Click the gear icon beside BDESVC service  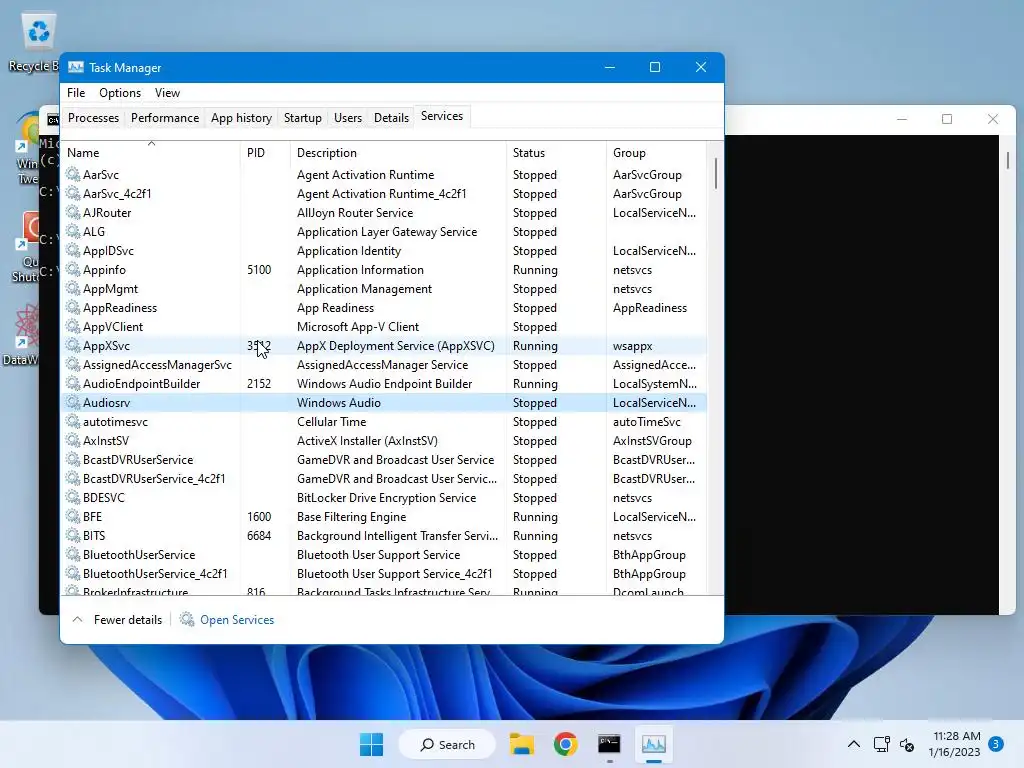pos(72,497)
